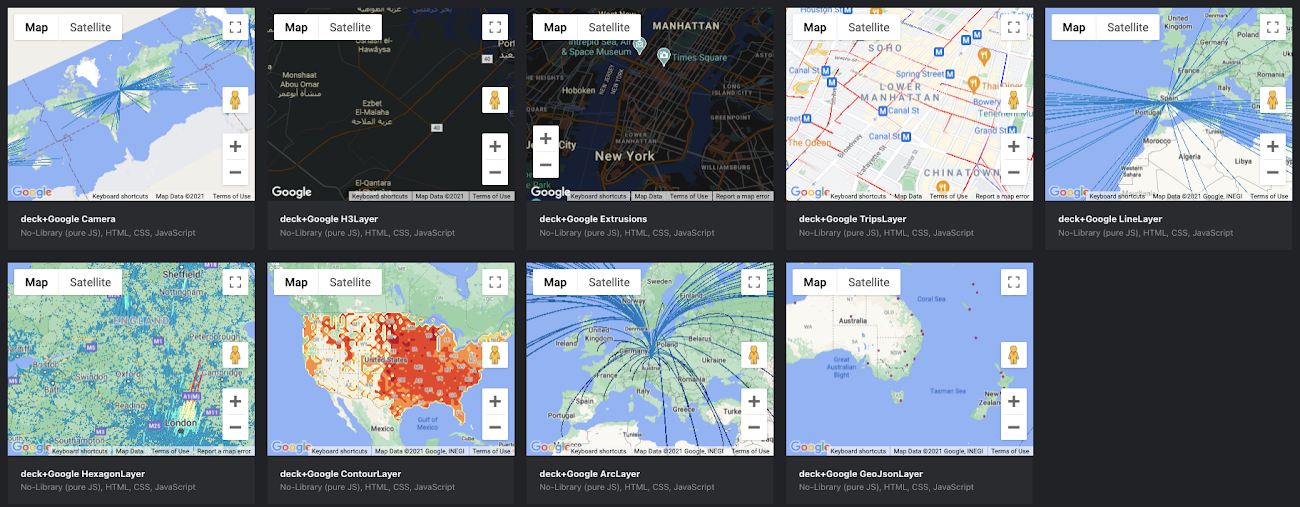Zoom in on the Camera map
Screen dimensions: 1300x507
coord(235,146)
